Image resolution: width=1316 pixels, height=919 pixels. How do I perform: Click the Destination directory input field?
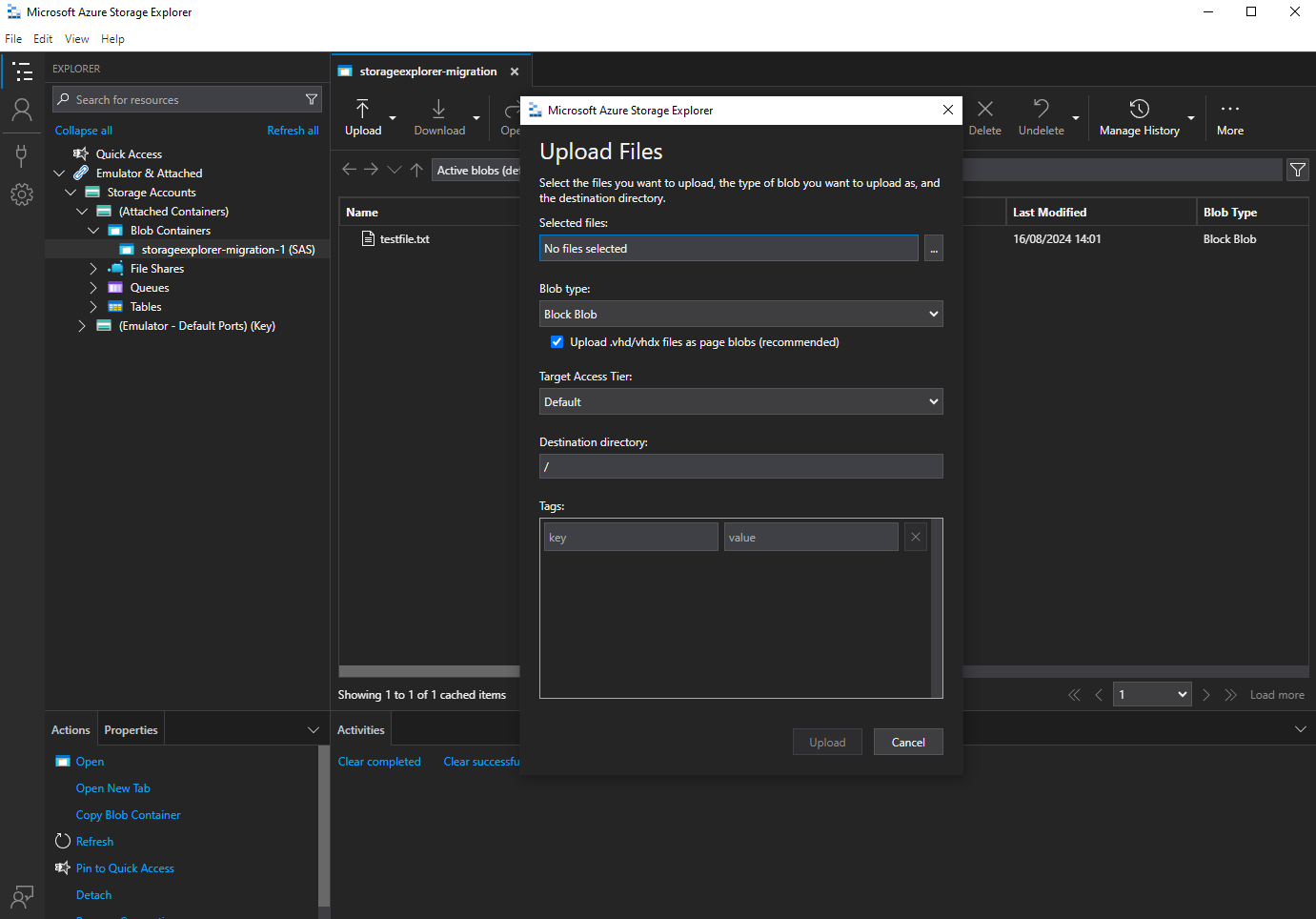tap(741, 466)
